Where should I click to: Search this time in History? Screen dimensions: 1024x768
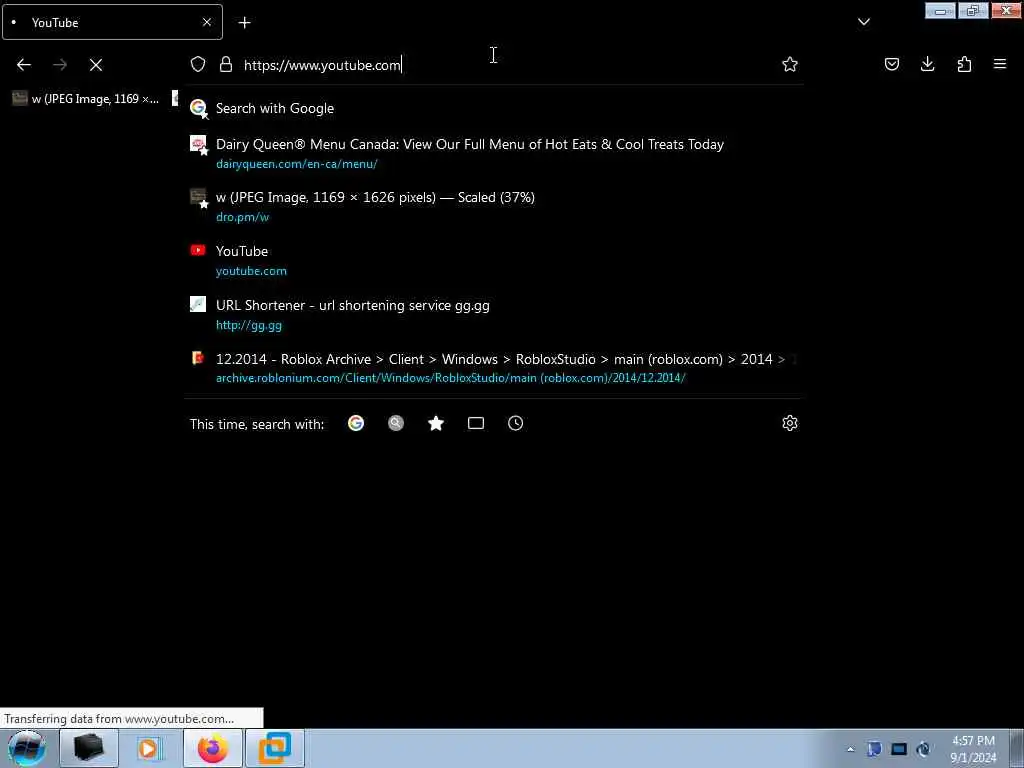click(515, 423)
